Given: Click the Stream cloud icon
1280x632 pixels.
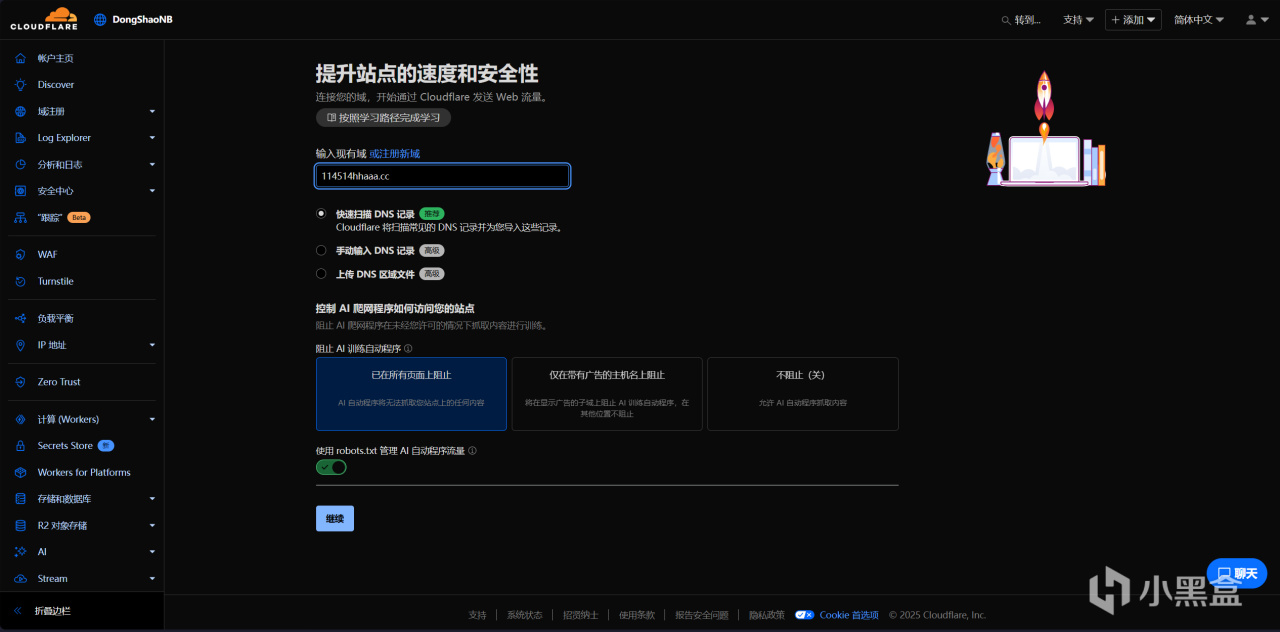Looking at the screenshot, I should coord(20,578).
